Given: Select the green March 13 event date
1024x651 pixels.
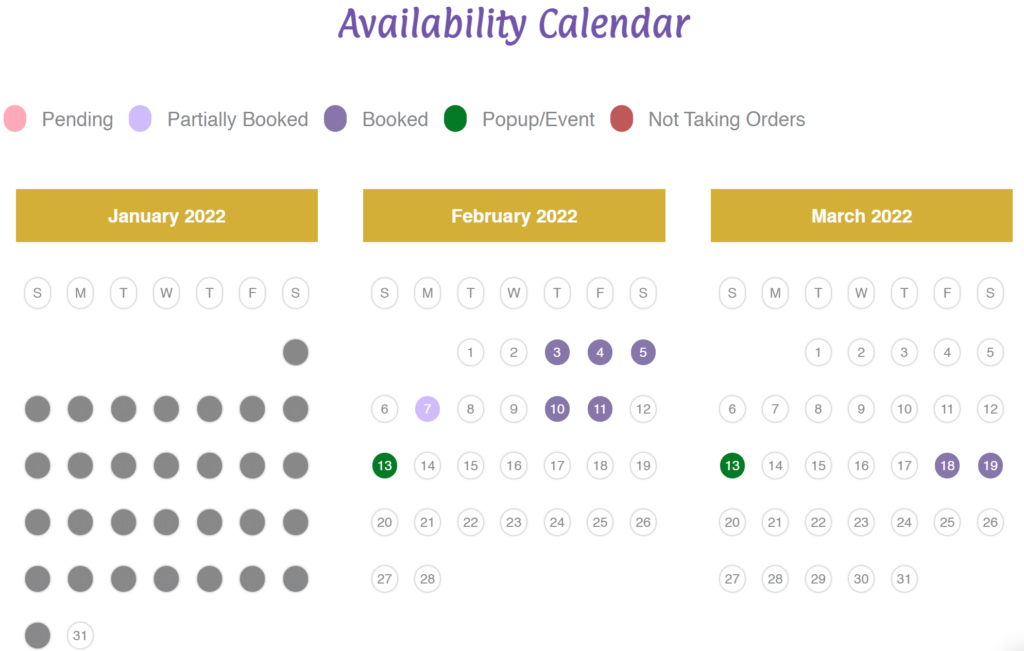Looking at the screenshot, I should click(x=732, y=466).
